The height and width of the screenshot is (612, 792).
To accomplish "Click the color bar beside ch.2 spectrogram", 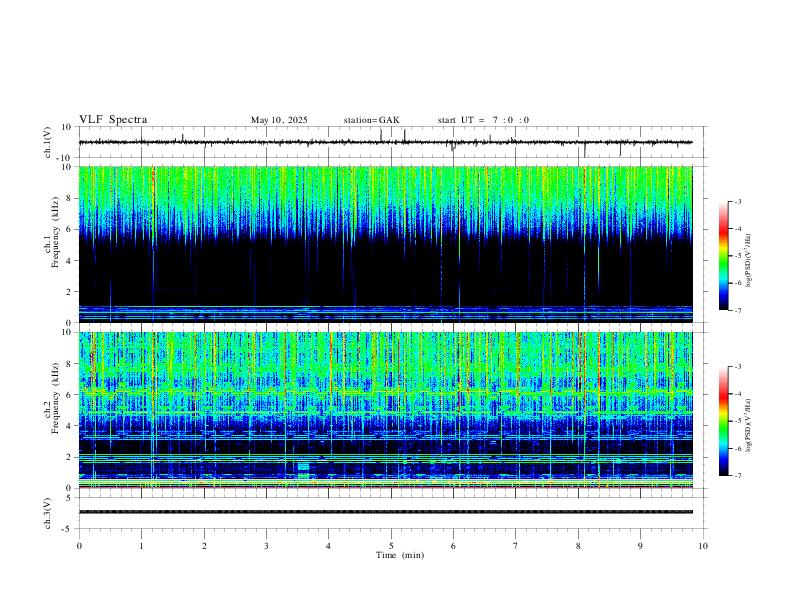I will pos(723,421).
